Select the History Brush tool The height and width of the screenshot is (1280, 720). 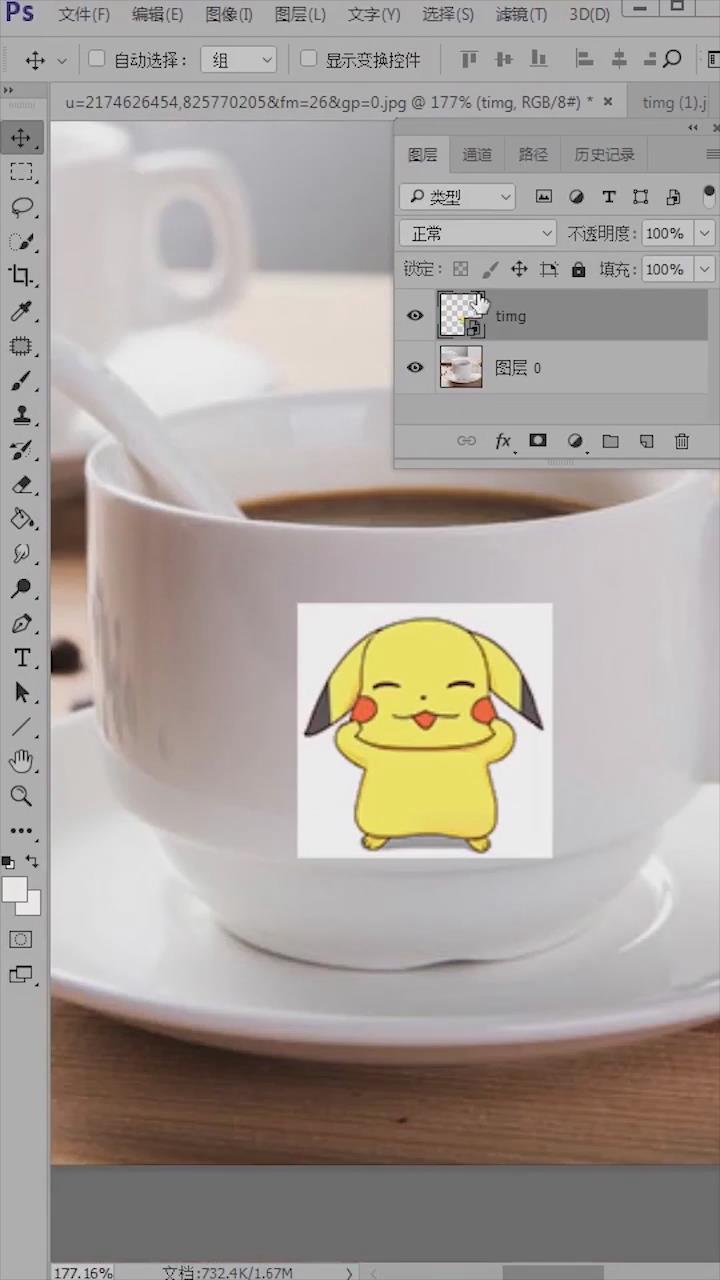point(21,450)
